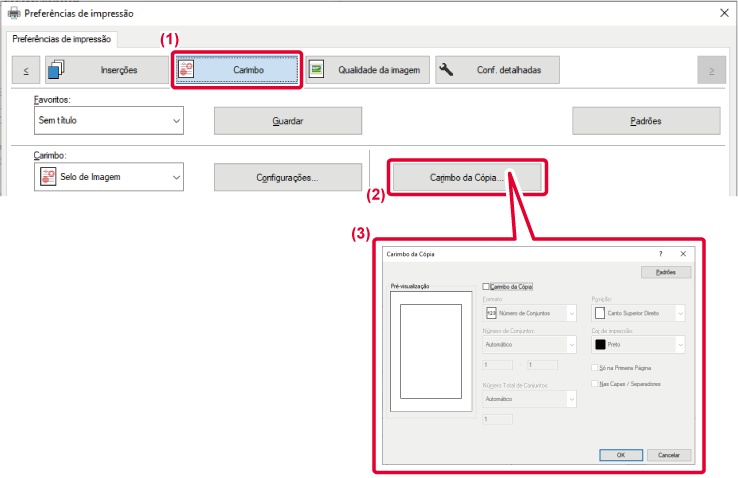Open the Inserções tab with the pages icon
This screenshot has height=478, width=738.
pyautogui.click(x=57, y=70)
